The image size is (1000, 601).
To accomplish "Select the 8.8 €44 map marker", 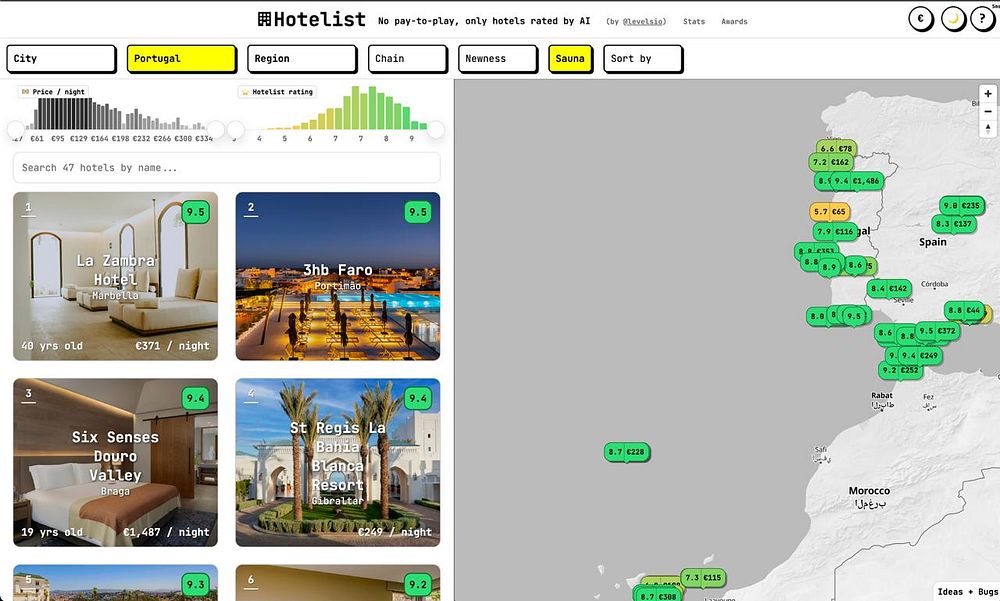I will 964,311.
